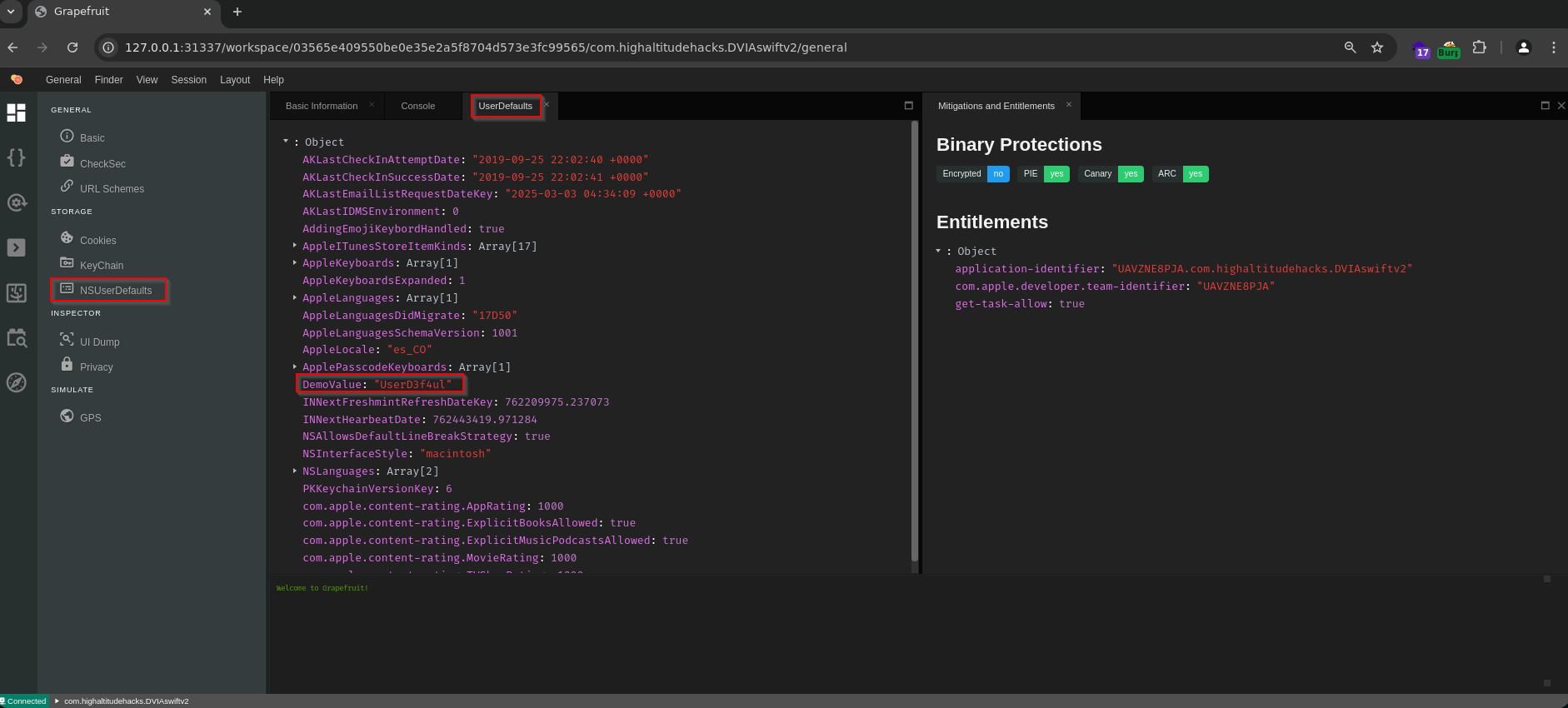
Task: Expand the ApplePasscodeKeyboards array
Action: tap(295, 366)
